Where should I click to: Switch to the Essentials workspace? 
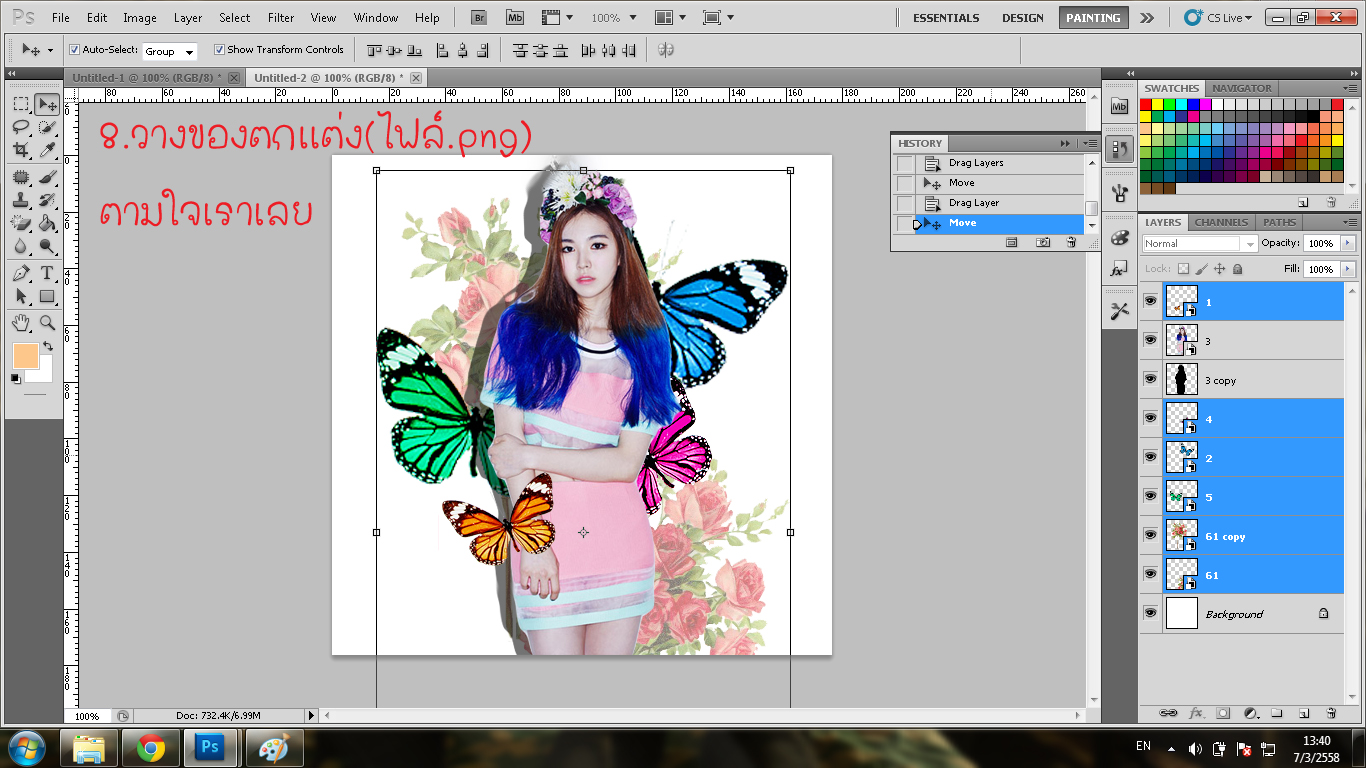pos(945,18)
